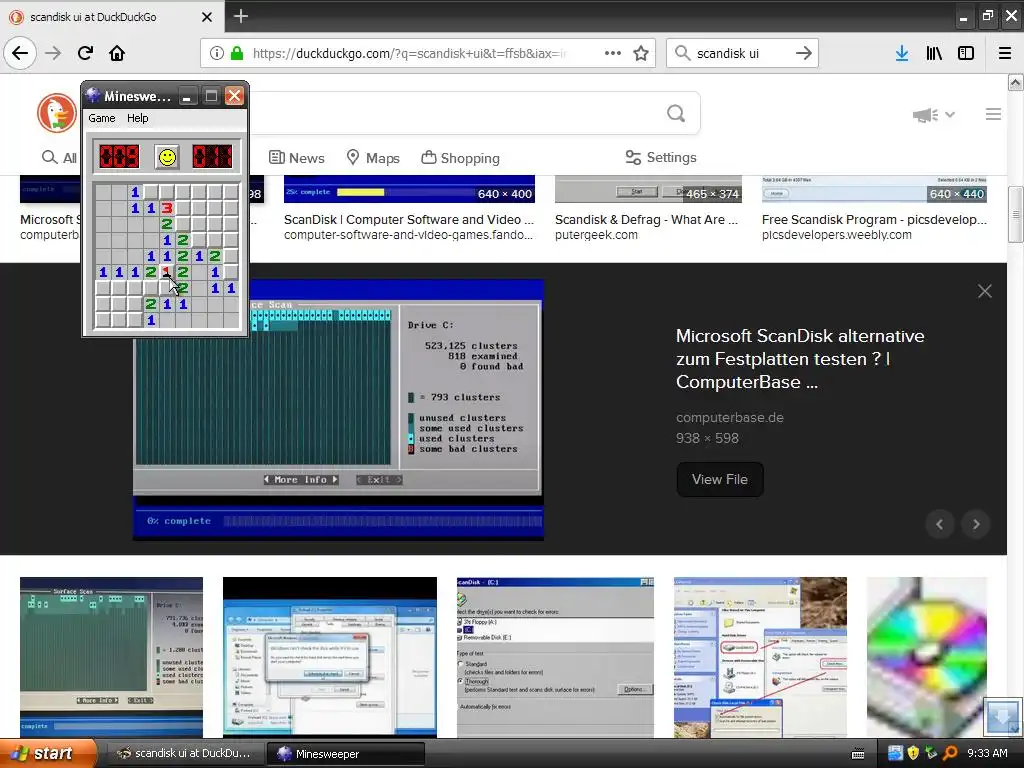Bookmark this page with the star icon

[641, 53]
